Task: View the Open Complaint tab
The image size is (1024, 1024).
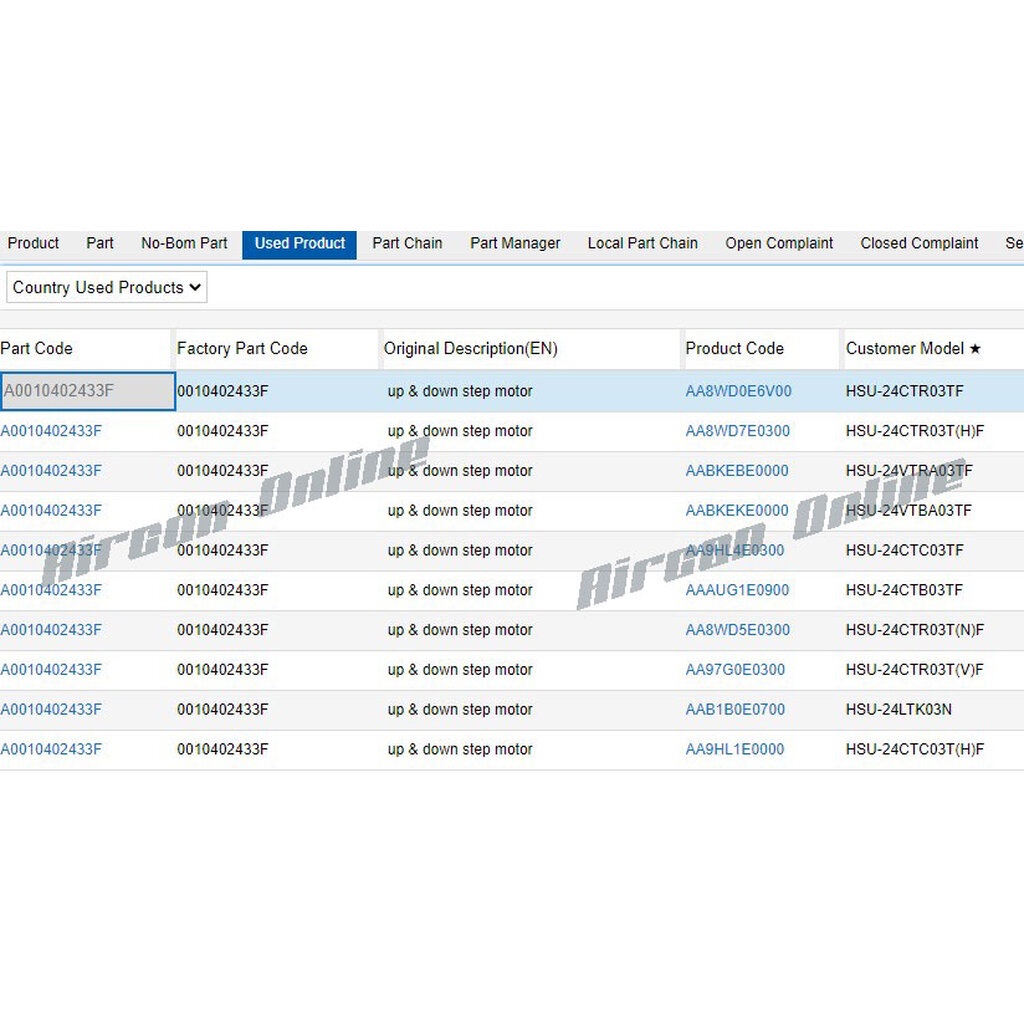Action: (779, 244)
